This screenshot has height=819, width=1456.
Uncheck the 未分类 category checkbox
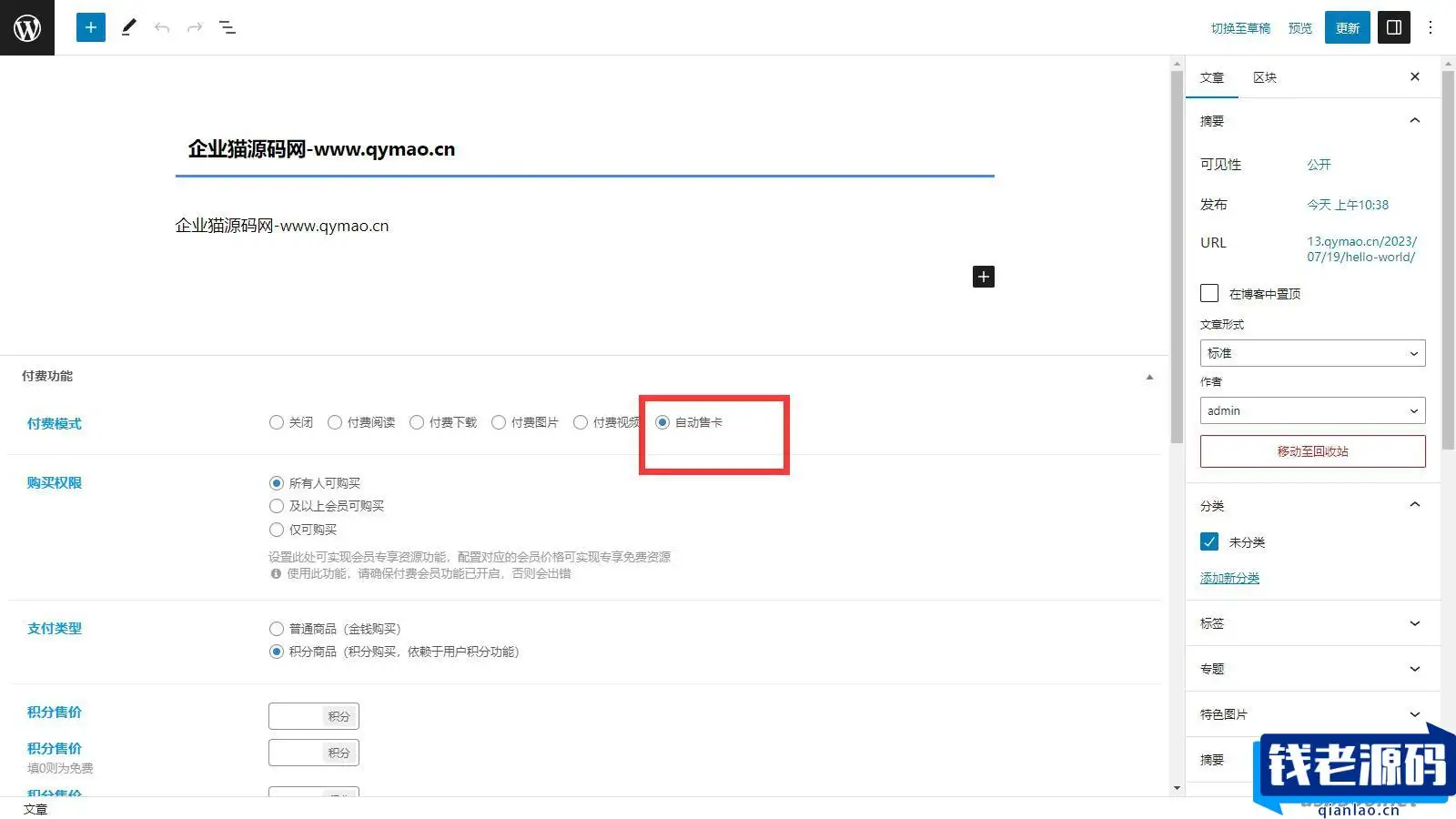[1209, 541]
